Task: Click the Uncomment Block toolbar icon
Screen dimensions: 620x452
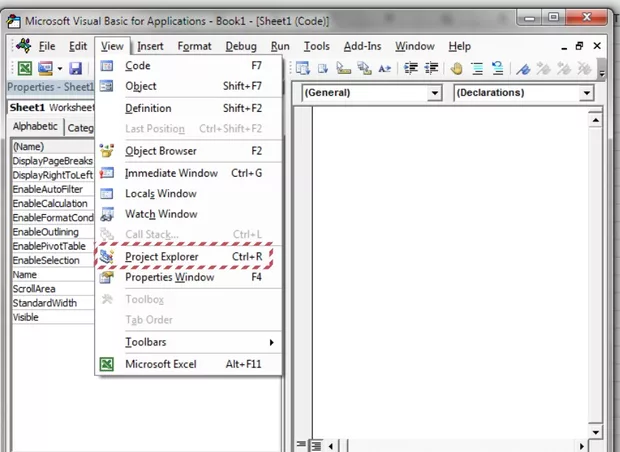Action: (x=497, y=68)
